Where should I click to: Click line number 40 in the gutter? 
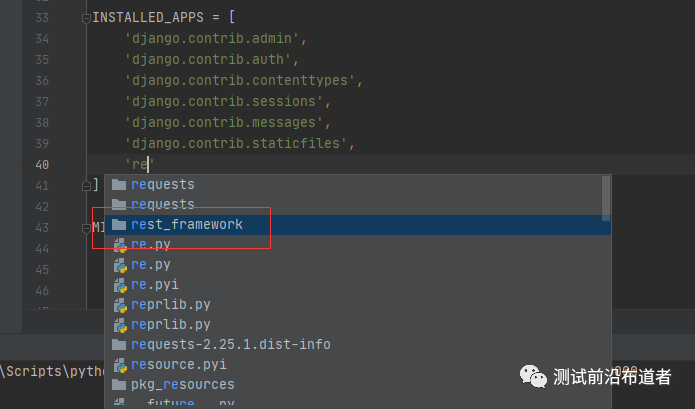tap(41, 164)
